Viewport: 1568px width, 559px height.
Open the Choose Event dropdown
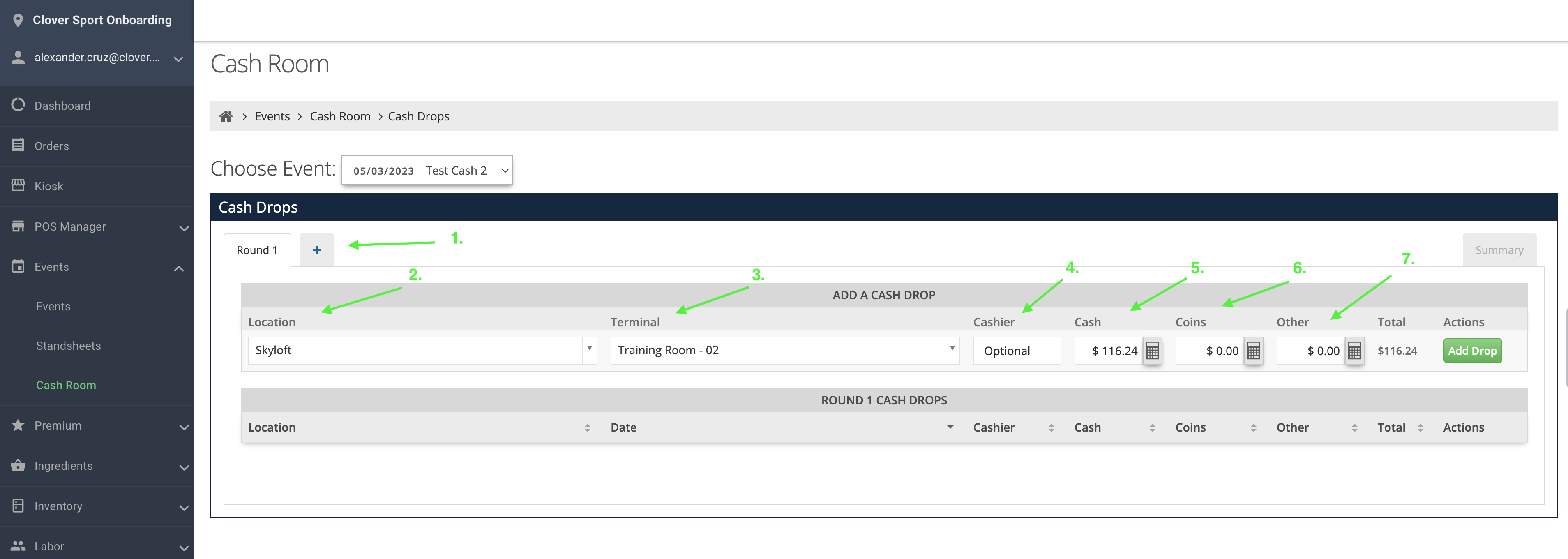[427, 171]
